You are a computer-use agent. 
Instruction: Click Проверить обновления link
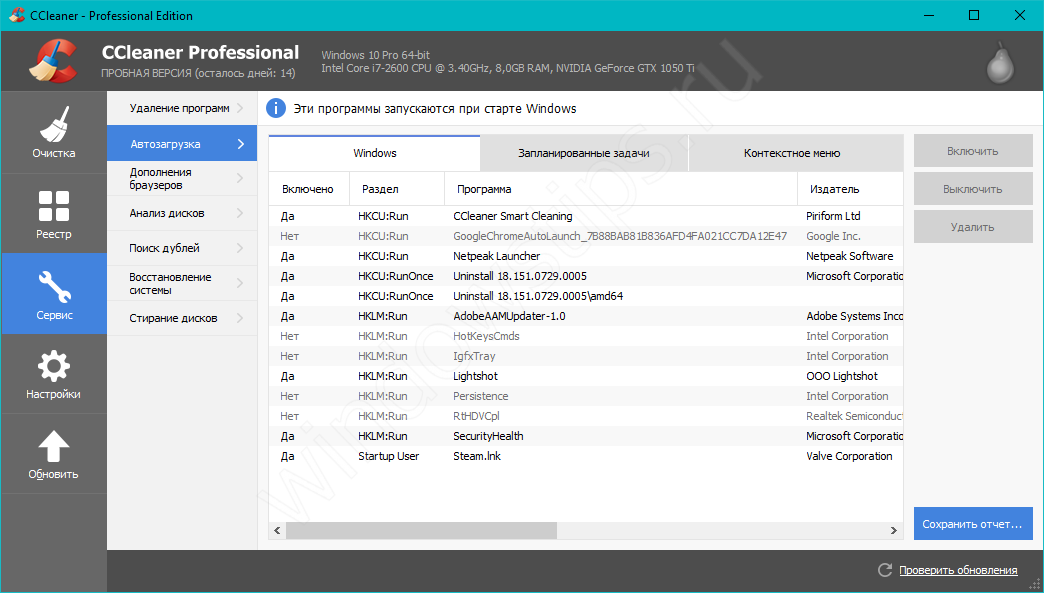(958, 570)
